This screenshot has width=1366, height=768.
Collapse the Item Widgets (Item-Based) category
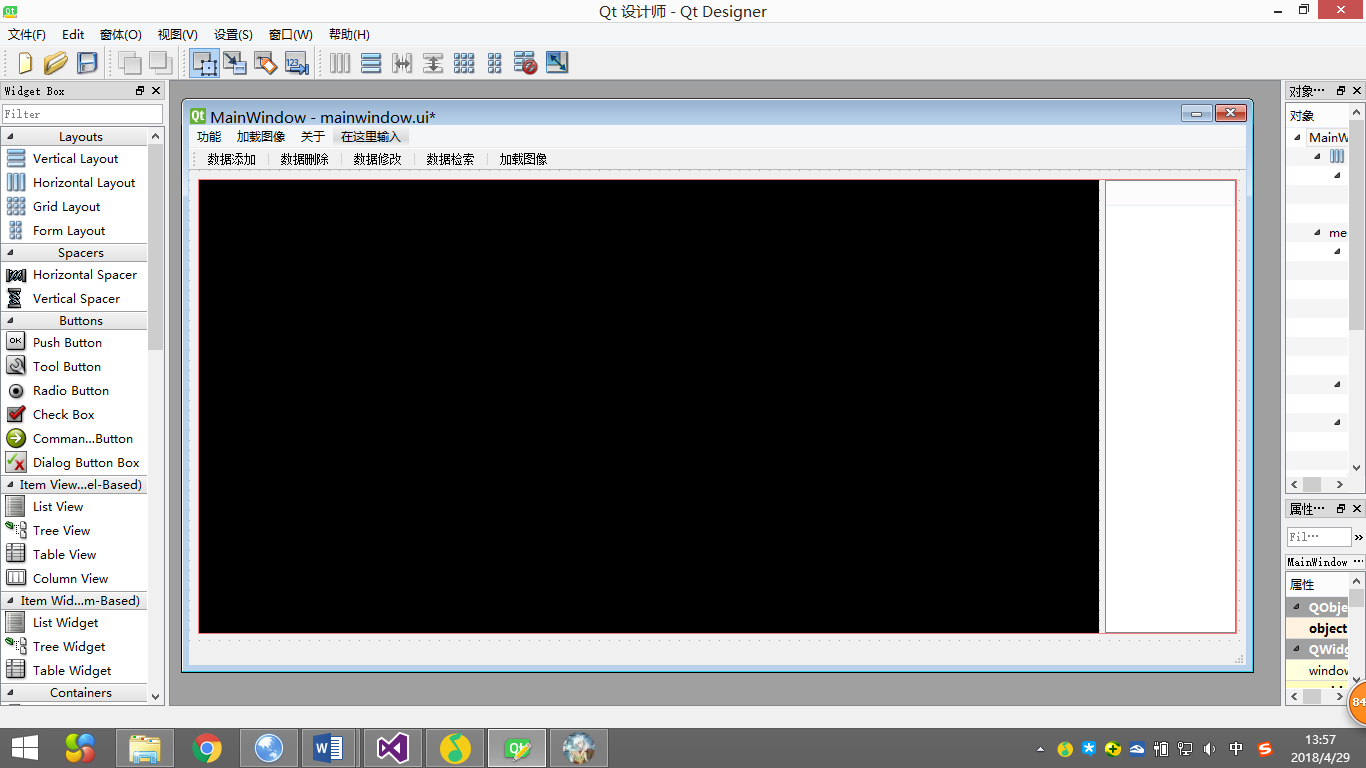[x=10, y=601]
